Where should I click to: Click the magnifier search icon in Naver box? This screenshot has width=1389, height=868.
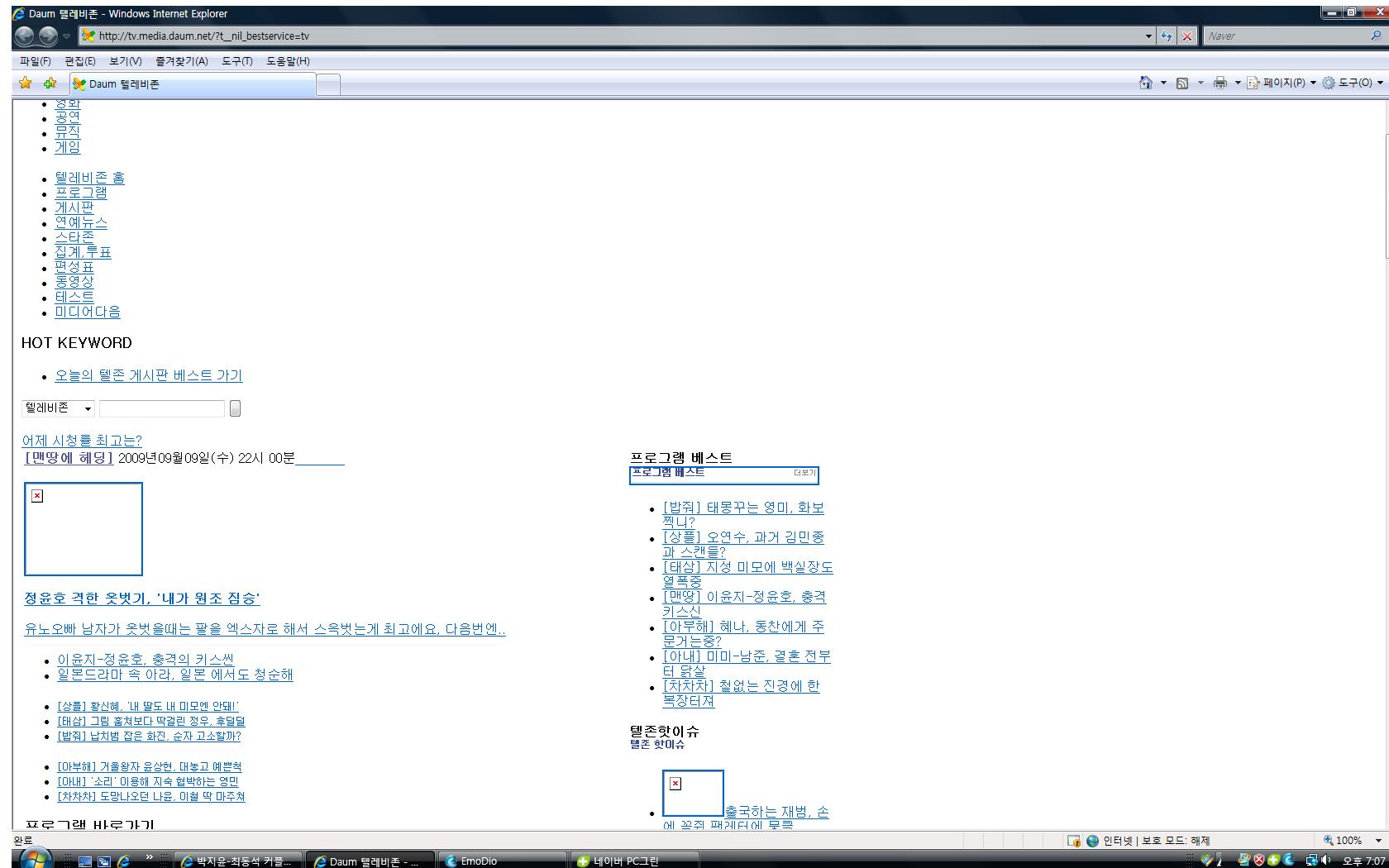pos(1376,36)
